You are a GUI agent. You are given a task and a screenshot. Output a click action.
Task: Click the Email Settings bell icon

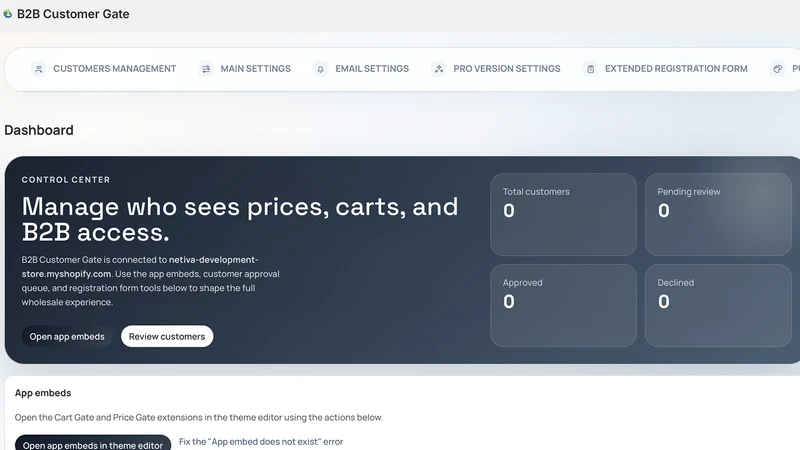320,69
